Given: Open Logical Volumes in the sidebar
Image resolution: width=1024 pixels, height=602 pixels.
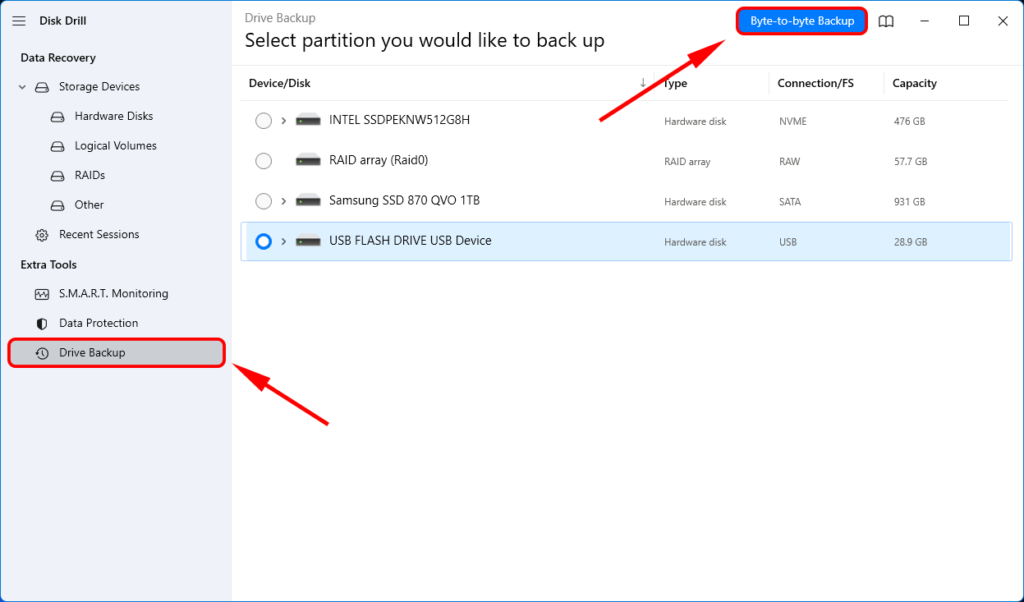Looking at the screenshot, I should pyautogui.click(x=115, y=146).
